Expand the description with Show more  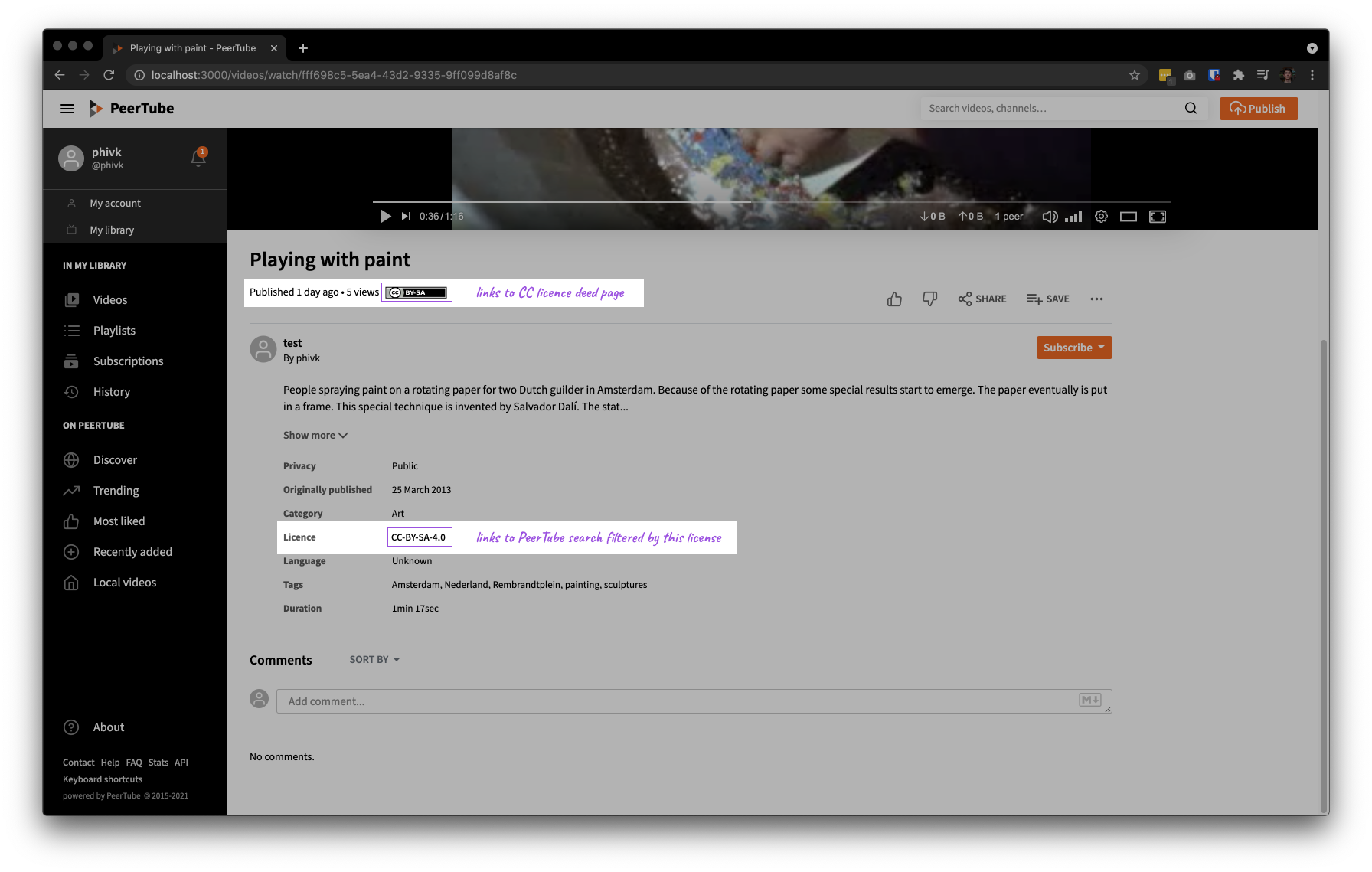315,435
